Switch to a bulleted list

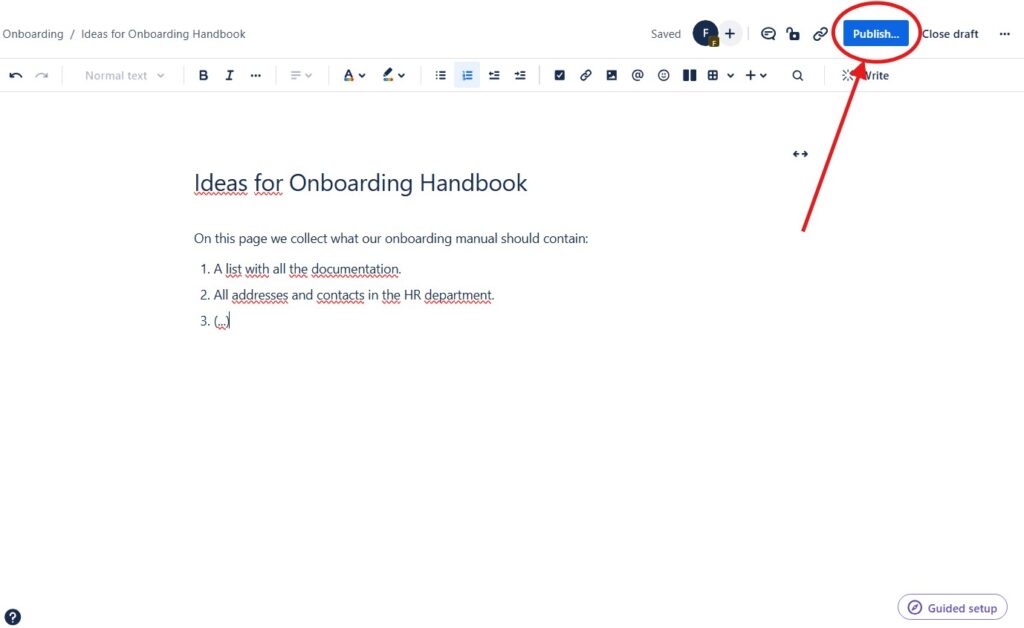coord(440,74)
